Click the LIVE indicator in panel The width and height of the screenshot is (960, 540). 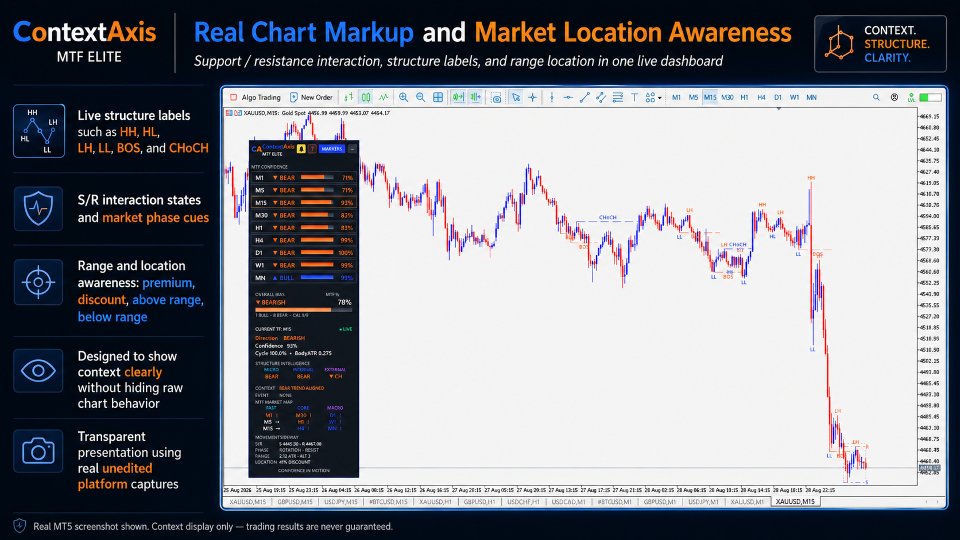(x=346, y=329)
